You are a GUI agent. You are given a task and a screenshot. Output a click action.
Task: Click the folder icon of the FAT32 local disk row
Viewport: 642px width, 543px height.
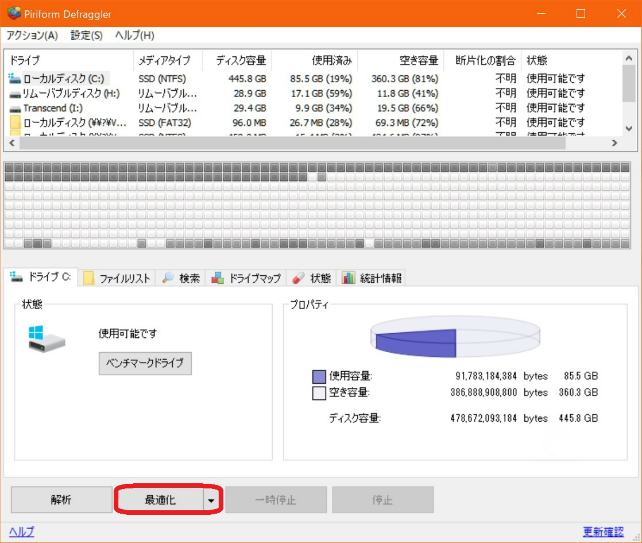15,122
